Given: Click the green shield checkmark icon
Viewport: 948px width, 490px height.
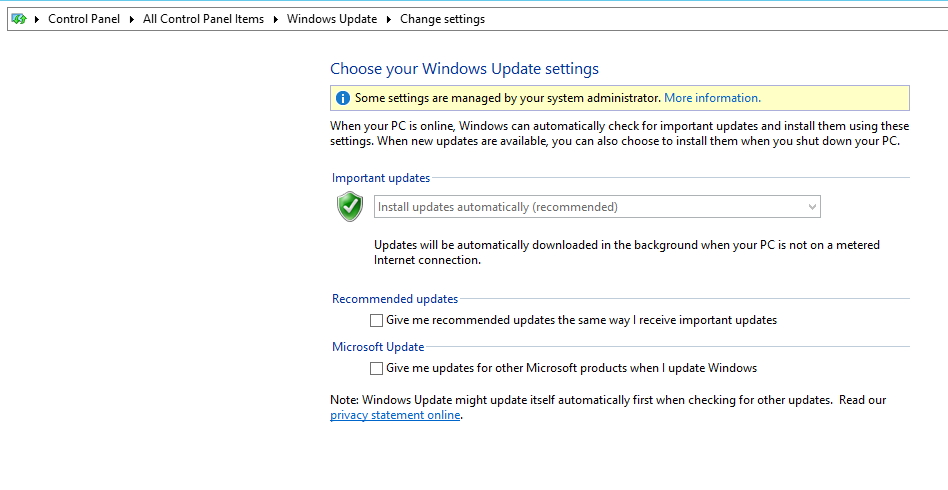Looking at the screenshot, I should pyautogui.click(x=349, y=206).
